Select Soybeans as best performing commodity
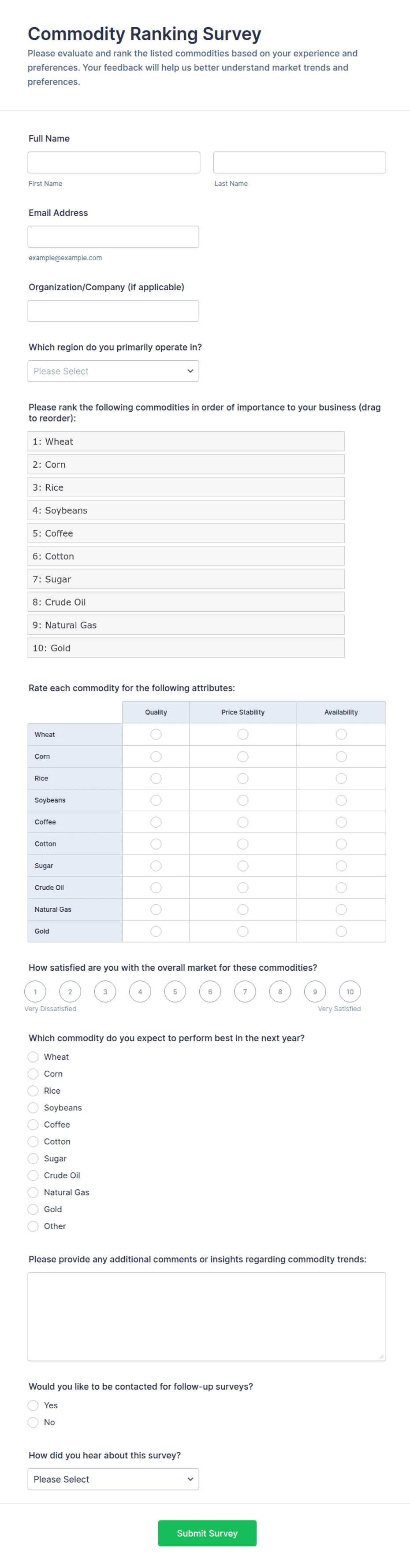Image resolution: width=410 pixels, height=1568 pixels. pyautogui.click(x=34, y=1108)
